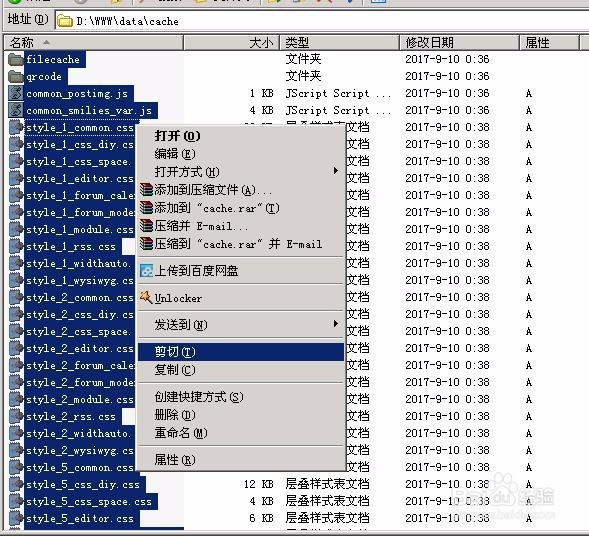This screenshot has width=589, height=536.
Task: Click the filecache folder icon
Action: [16, 59]
